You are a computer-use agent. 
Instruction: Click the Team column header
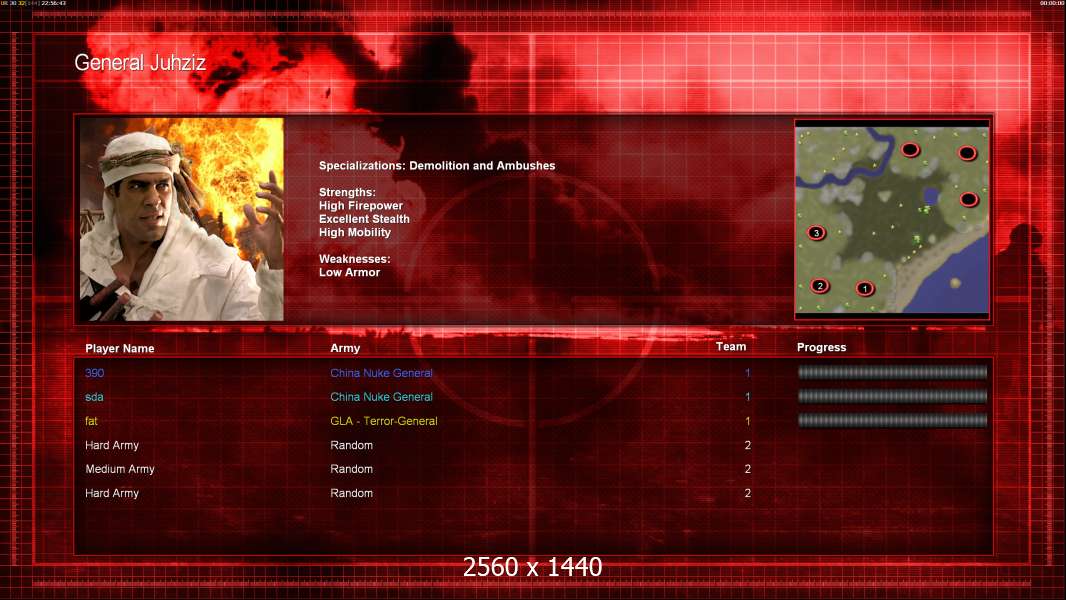click(x=731, y=347)
